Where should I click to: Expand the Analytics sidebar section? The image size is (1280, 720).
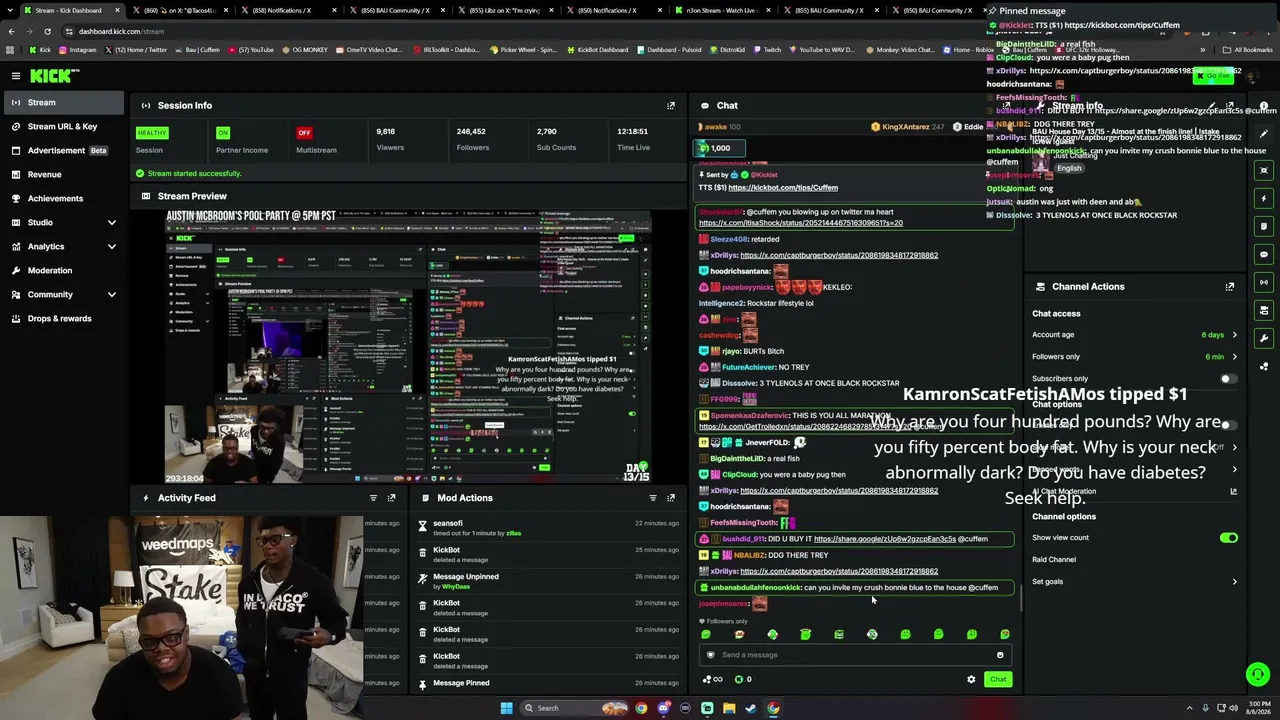111,247
